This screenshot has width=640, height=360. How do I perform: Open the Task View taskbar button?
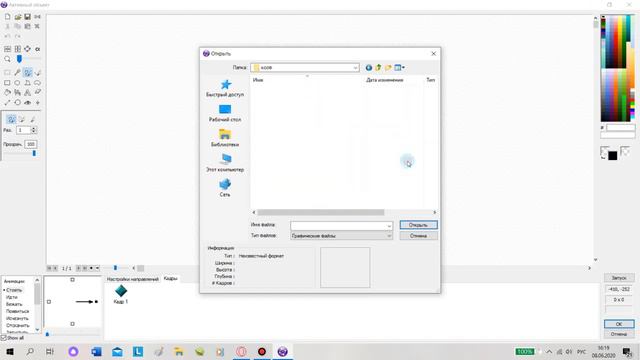coord(50,351)
